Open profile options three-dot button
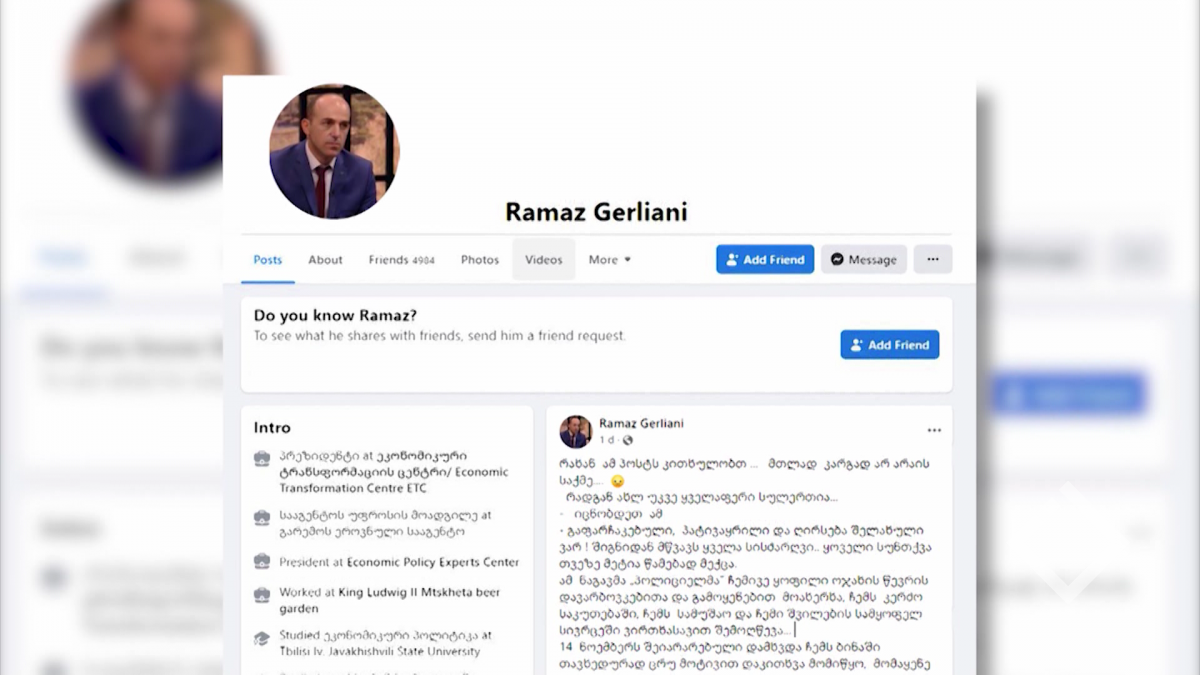Viewport: 1200px width, 675px height. click(x=933, y=260)
